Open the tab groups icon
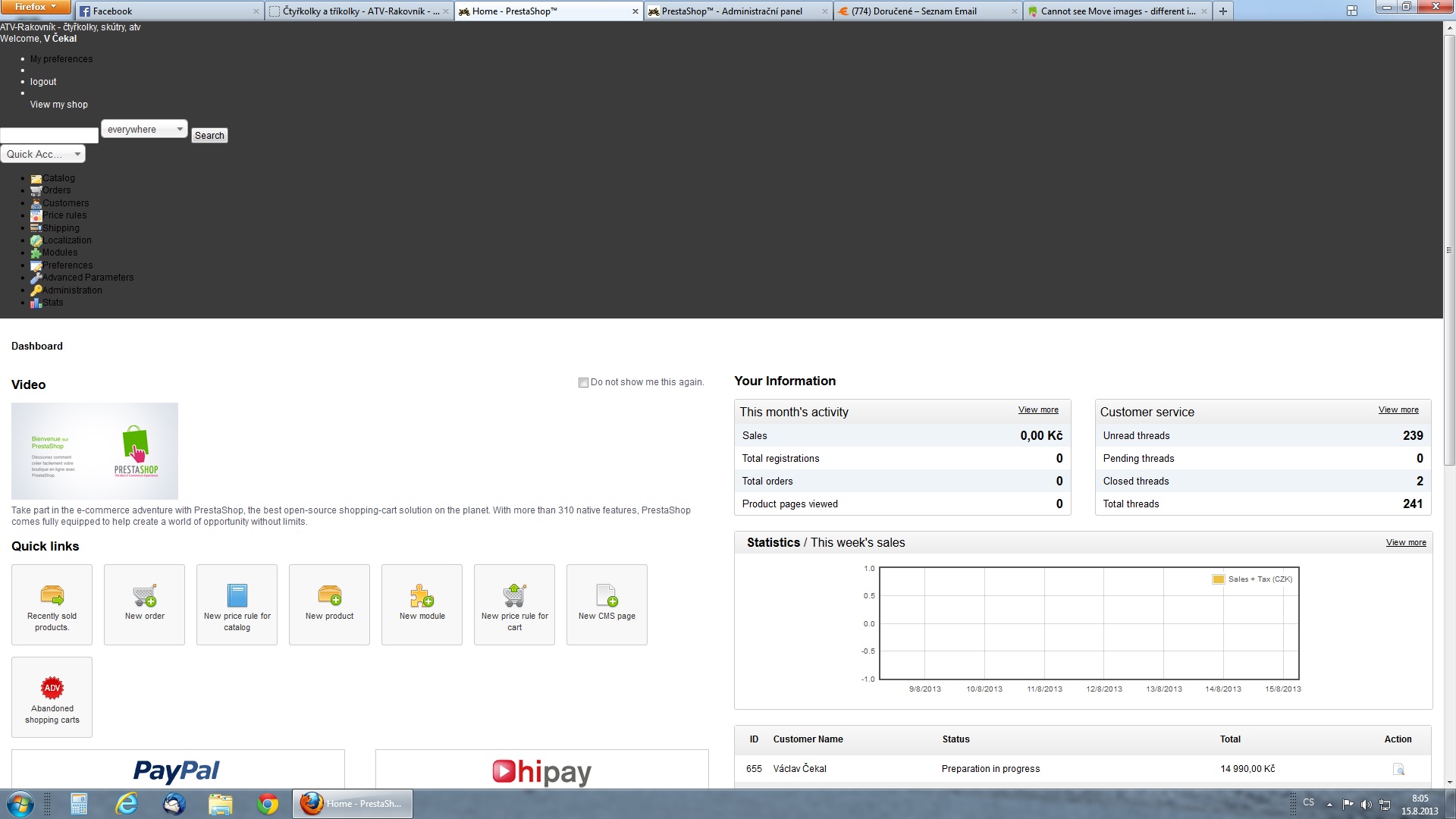Viewport: 1456px width, 819px height. click(x=1351, y=11)
